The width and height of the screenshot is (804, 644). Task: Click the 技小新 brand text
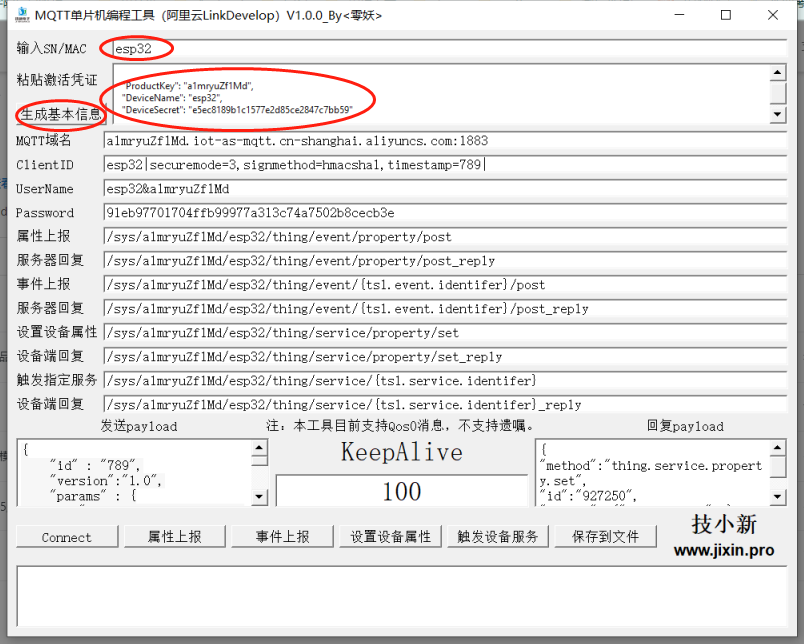[724, 524]
